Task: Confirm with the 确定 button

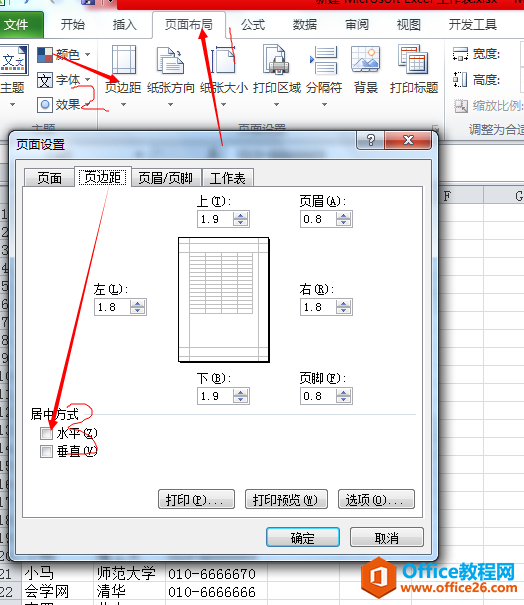Action: tap(303, 537)
